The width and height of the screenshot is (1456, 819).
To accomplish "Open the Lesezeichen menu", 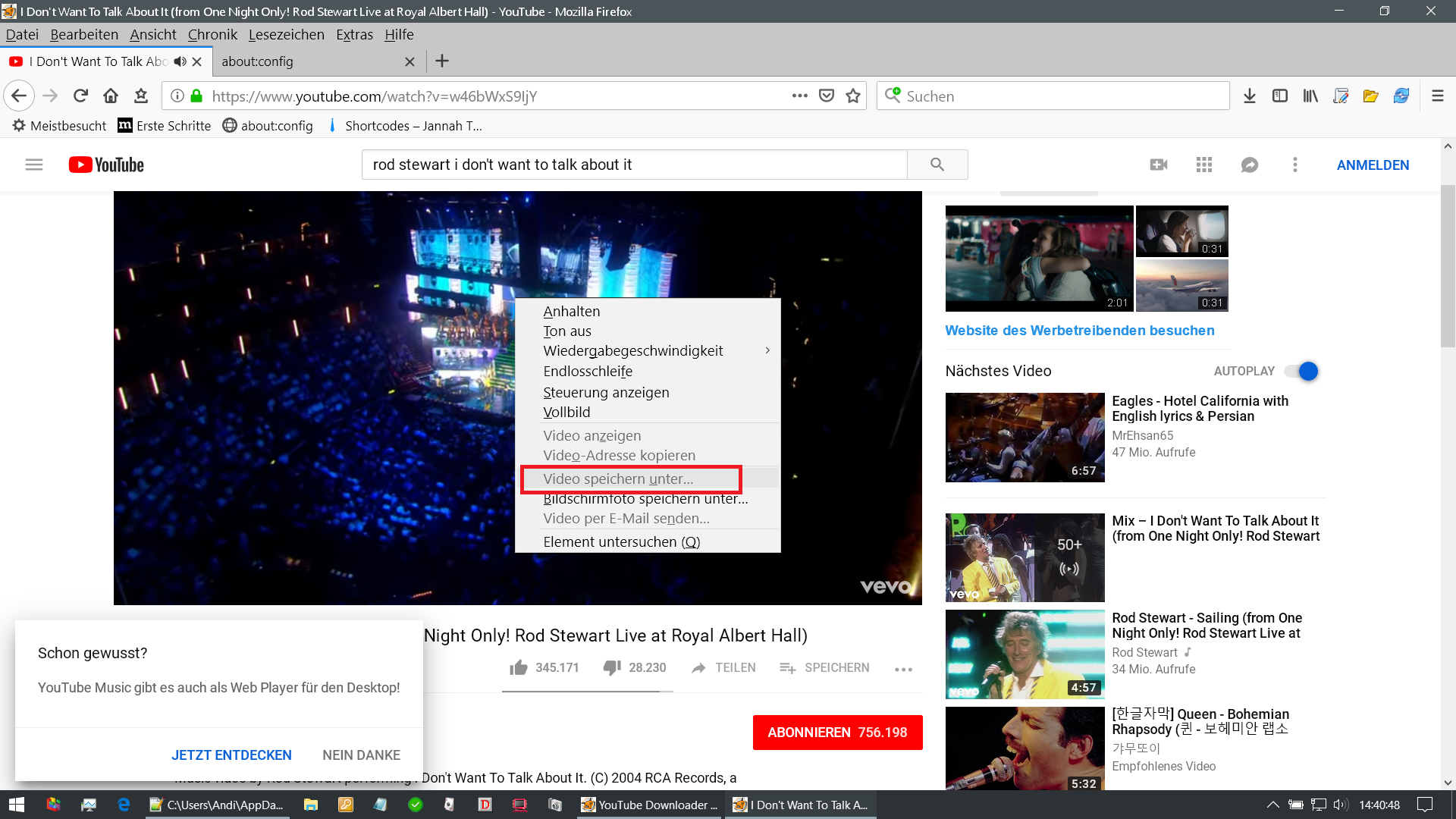I will pos(286,34).
